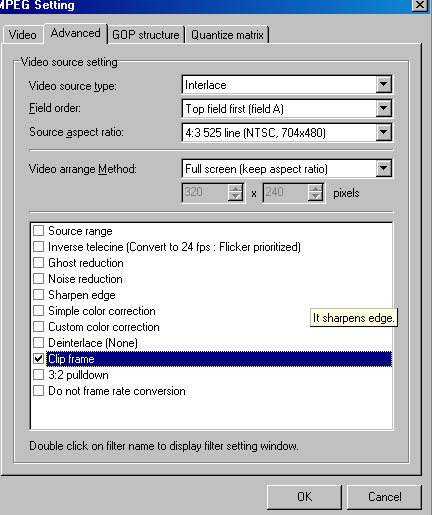The height and width of the screenshot is (515, 432).
Task: Uncheck the Clip frame checkbox
Action: 39,359
